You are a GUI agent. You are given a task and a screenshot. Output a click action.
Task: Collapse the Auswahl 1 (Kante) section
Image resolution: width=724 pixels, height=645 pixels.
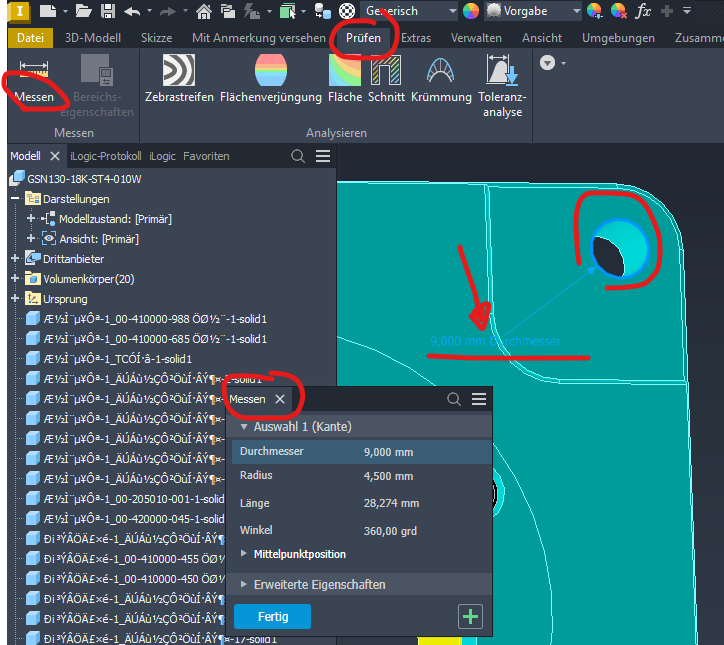(244, 427)
